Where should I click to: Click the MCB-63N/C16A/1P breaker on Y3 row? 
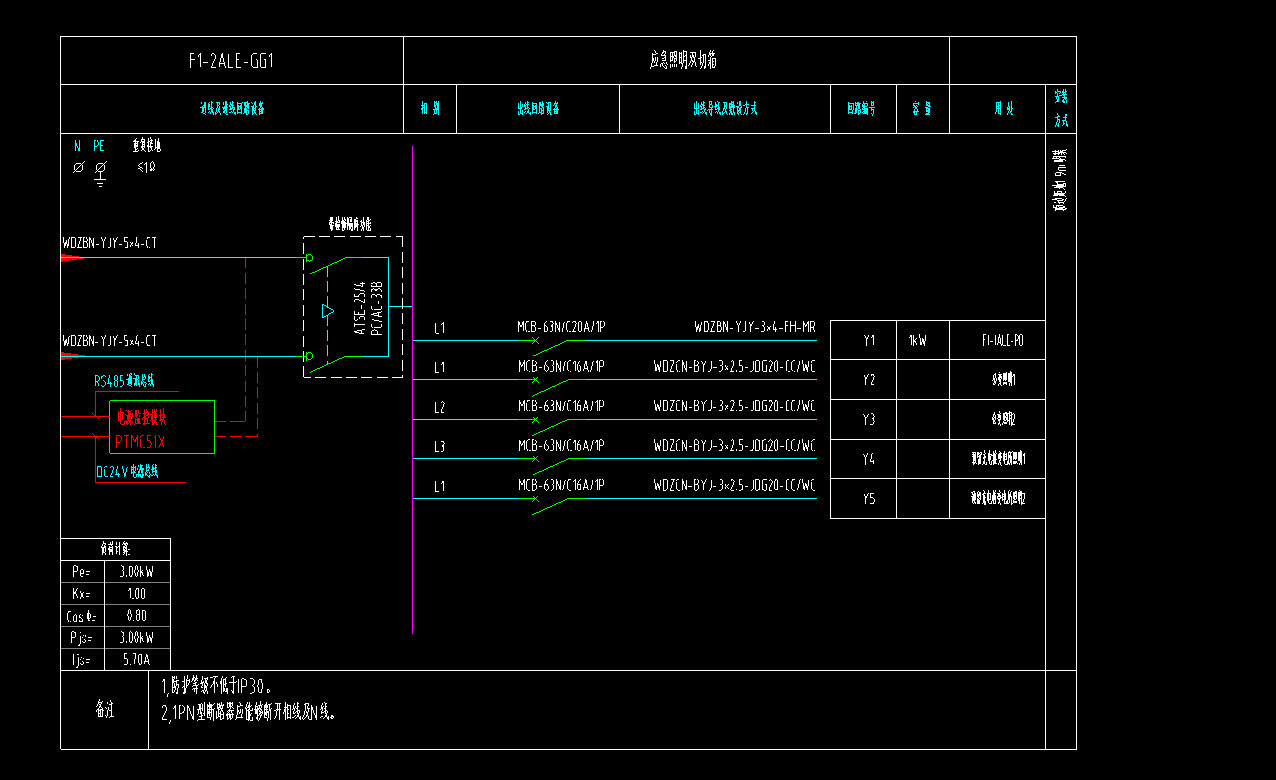point(561,406)
